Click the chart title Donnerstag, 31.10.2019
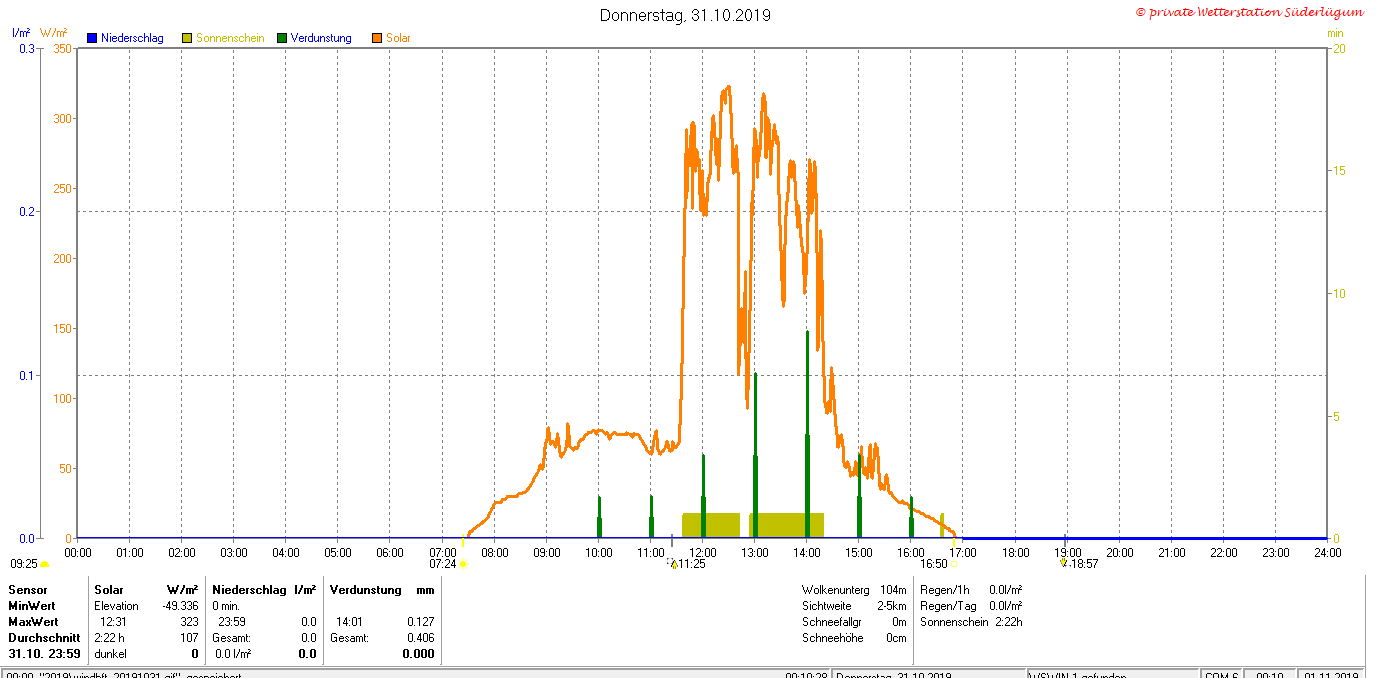 point(685,15)
